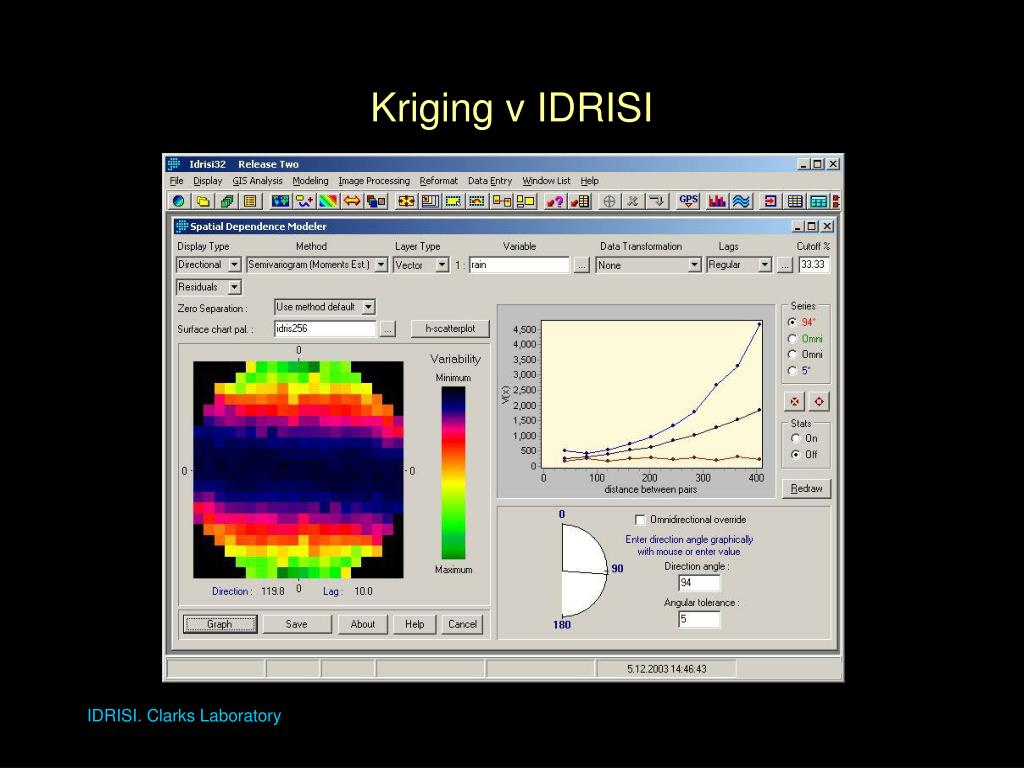Open the Image Processing menu

(374, 181)
